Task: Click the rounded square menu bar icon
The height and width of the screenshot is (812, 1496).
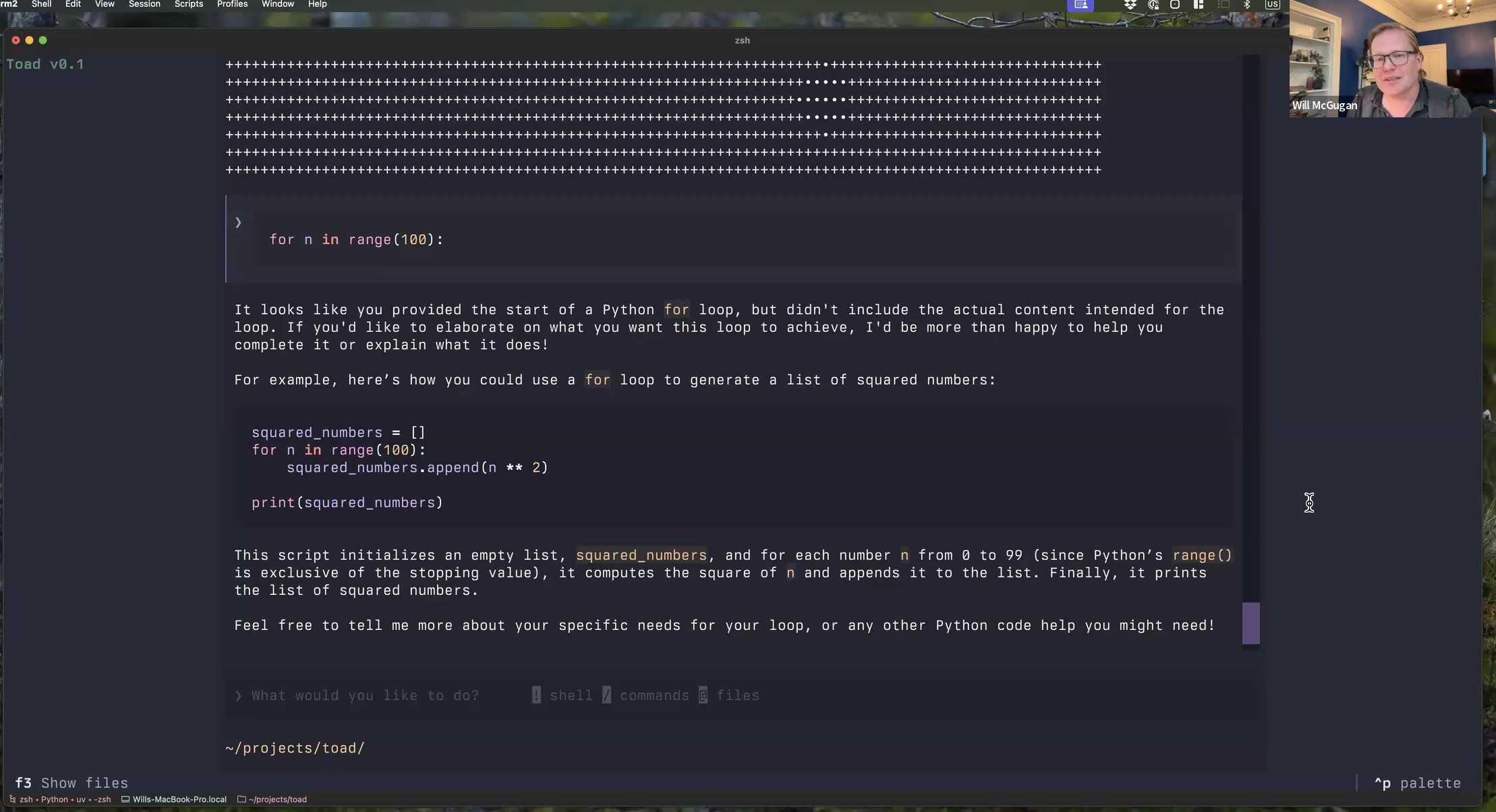Action: tap(1175, 5)
